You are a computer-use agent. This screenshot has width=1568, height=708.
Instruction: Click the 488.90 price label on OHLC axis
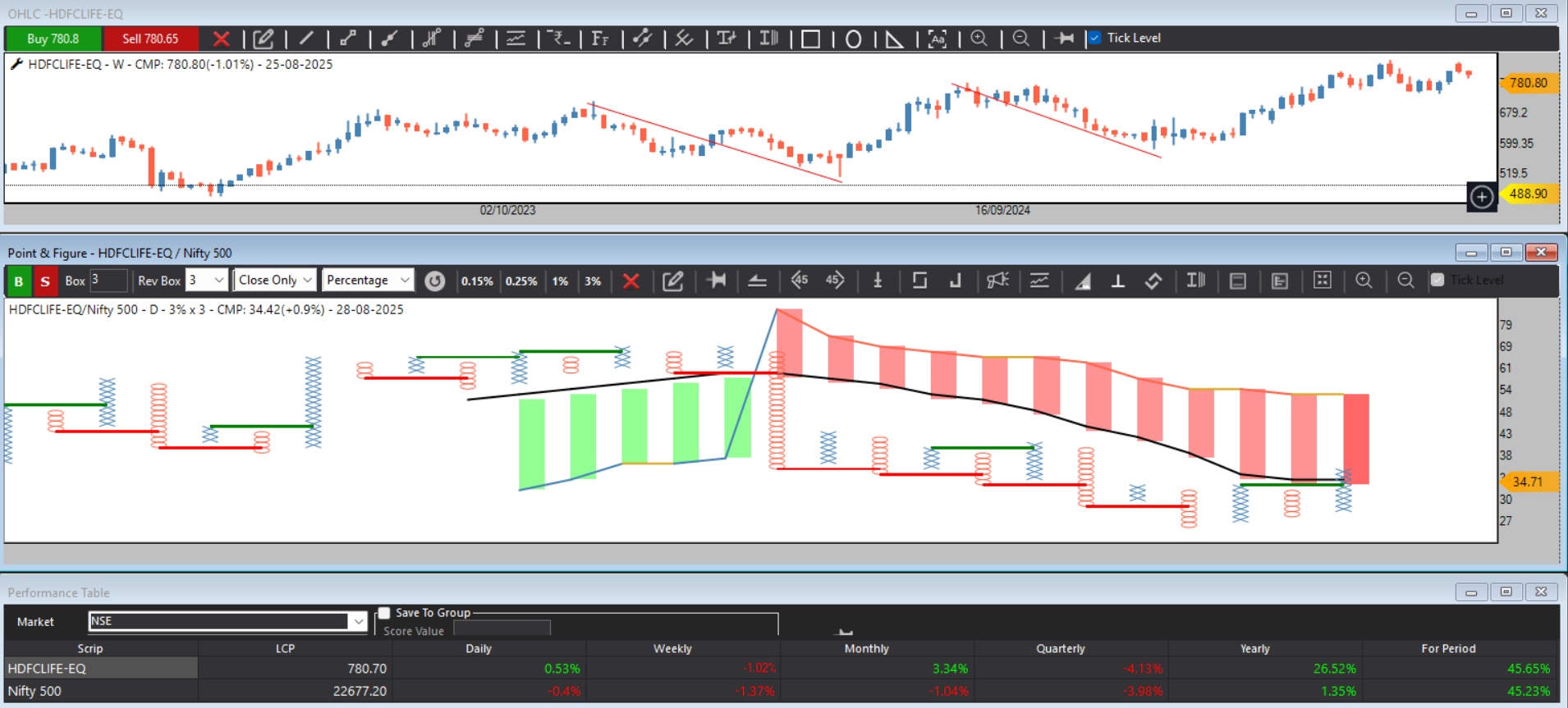tap(1528, 194)
